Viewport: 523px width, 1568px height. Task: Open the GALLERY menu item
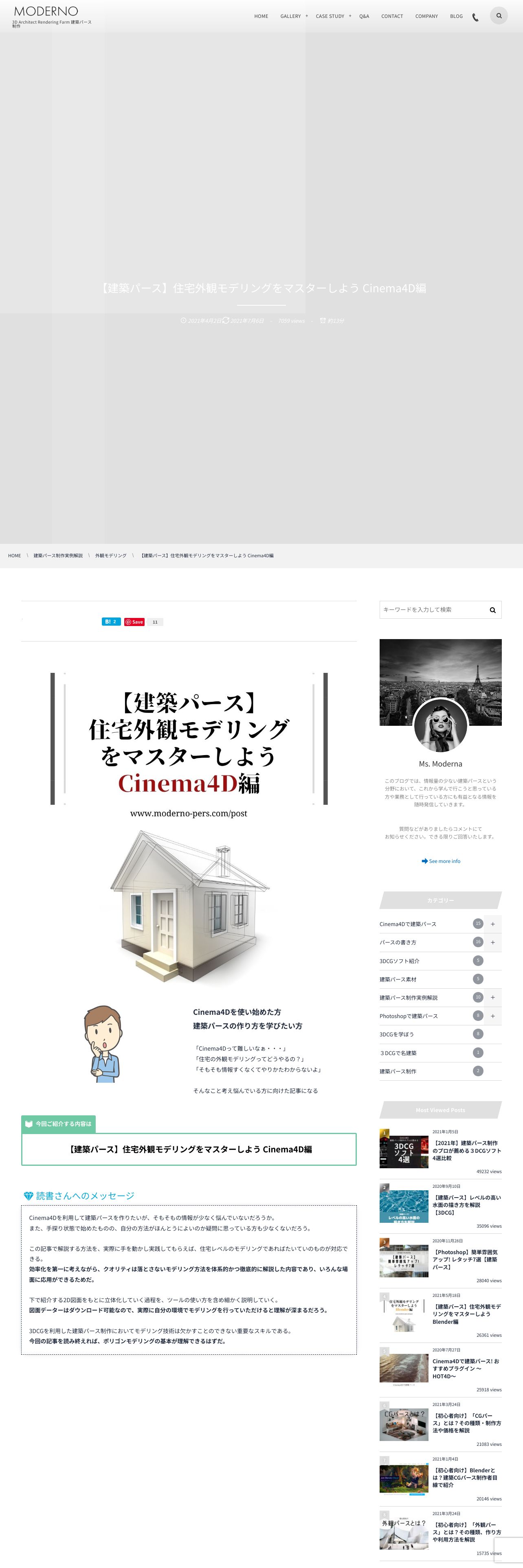[x=290, y=16]
